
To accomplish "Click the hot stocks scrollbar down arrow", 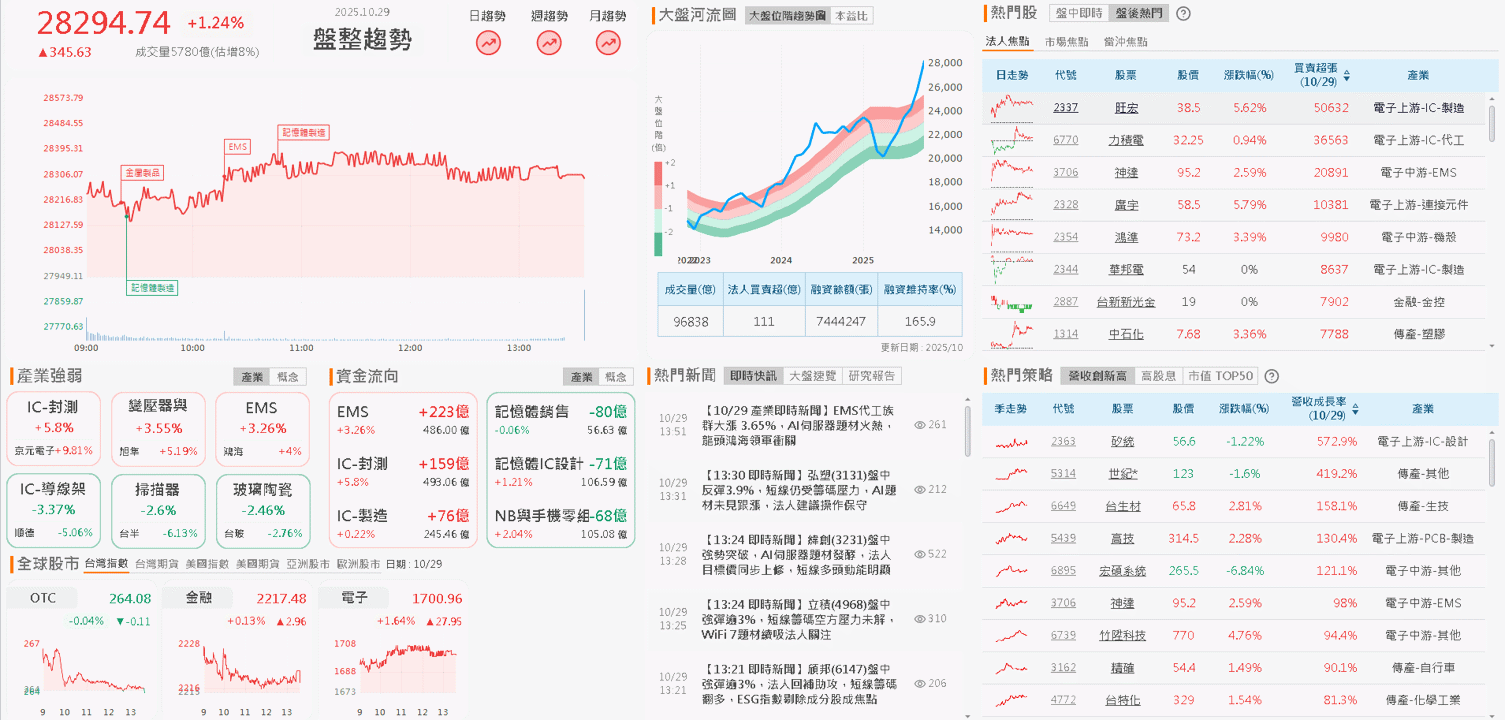I will tap(1493, 346).
